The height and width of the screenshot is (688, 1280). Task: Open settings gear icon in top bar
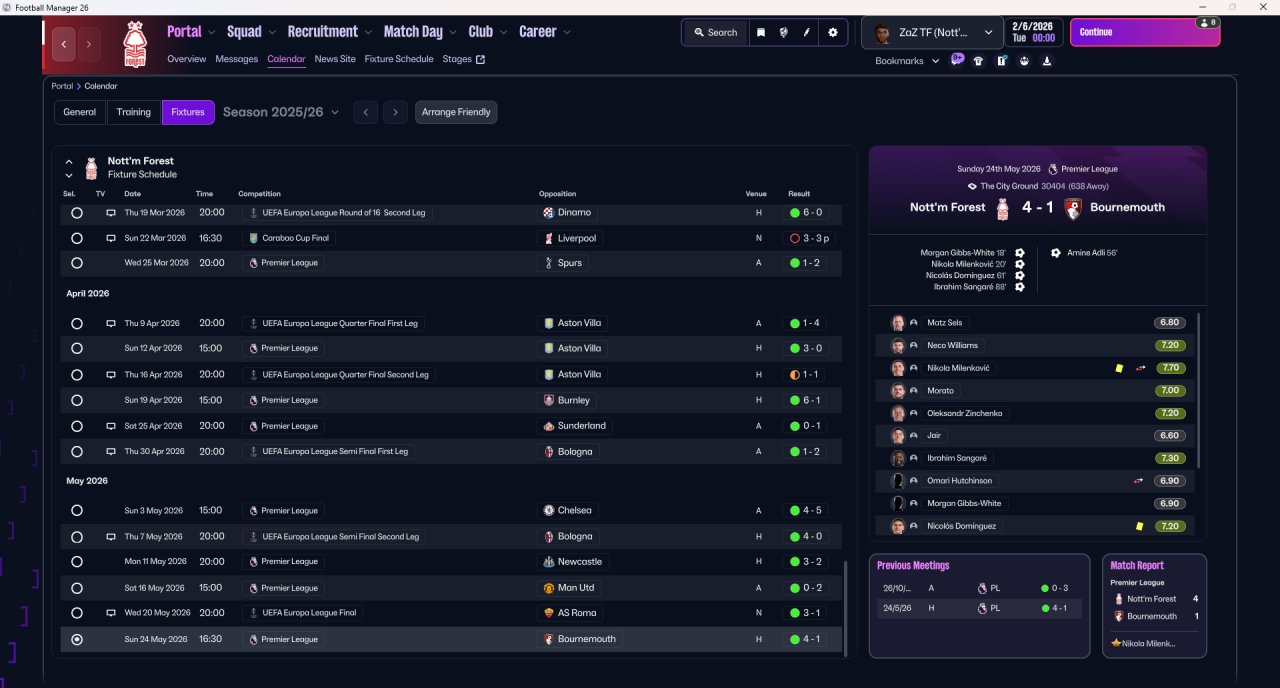point(833,32)
